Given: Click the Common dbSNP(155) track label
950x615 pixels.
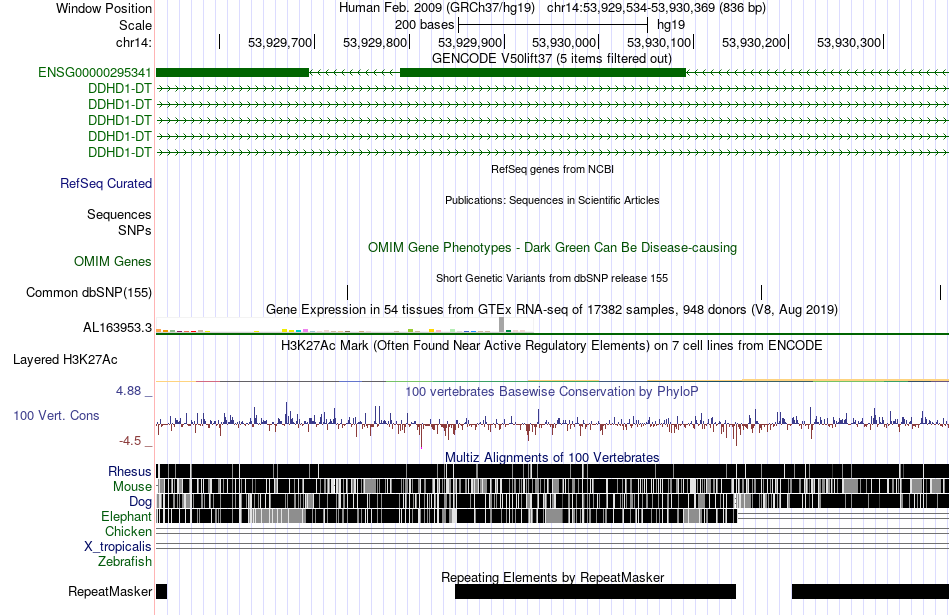Looking at the screenshot, I should click(89, 293).
